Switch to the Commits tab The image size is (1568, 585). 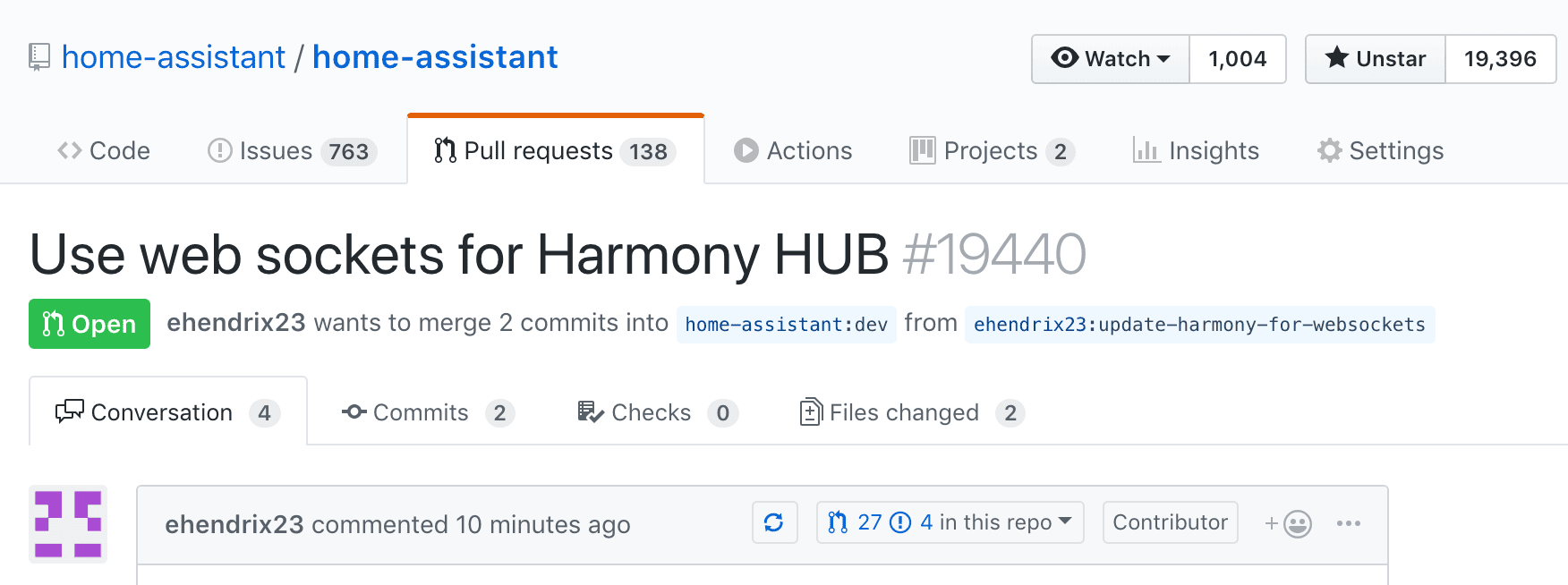(x=421, y=412)
